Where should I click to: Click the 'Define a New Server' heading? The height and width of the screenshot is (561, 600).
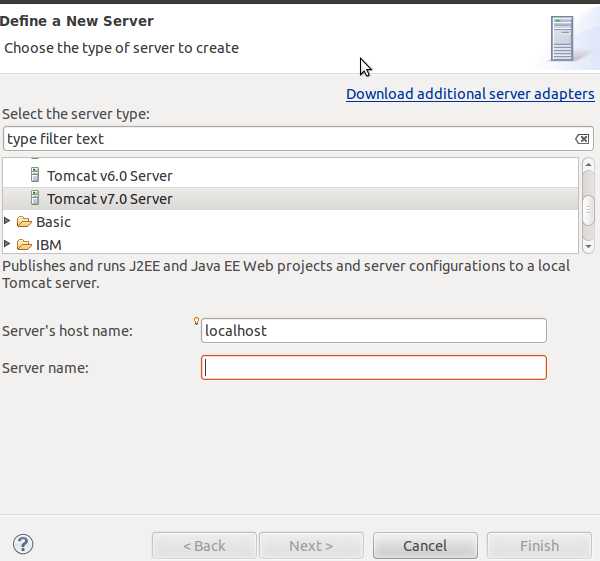tap(77, 21)
